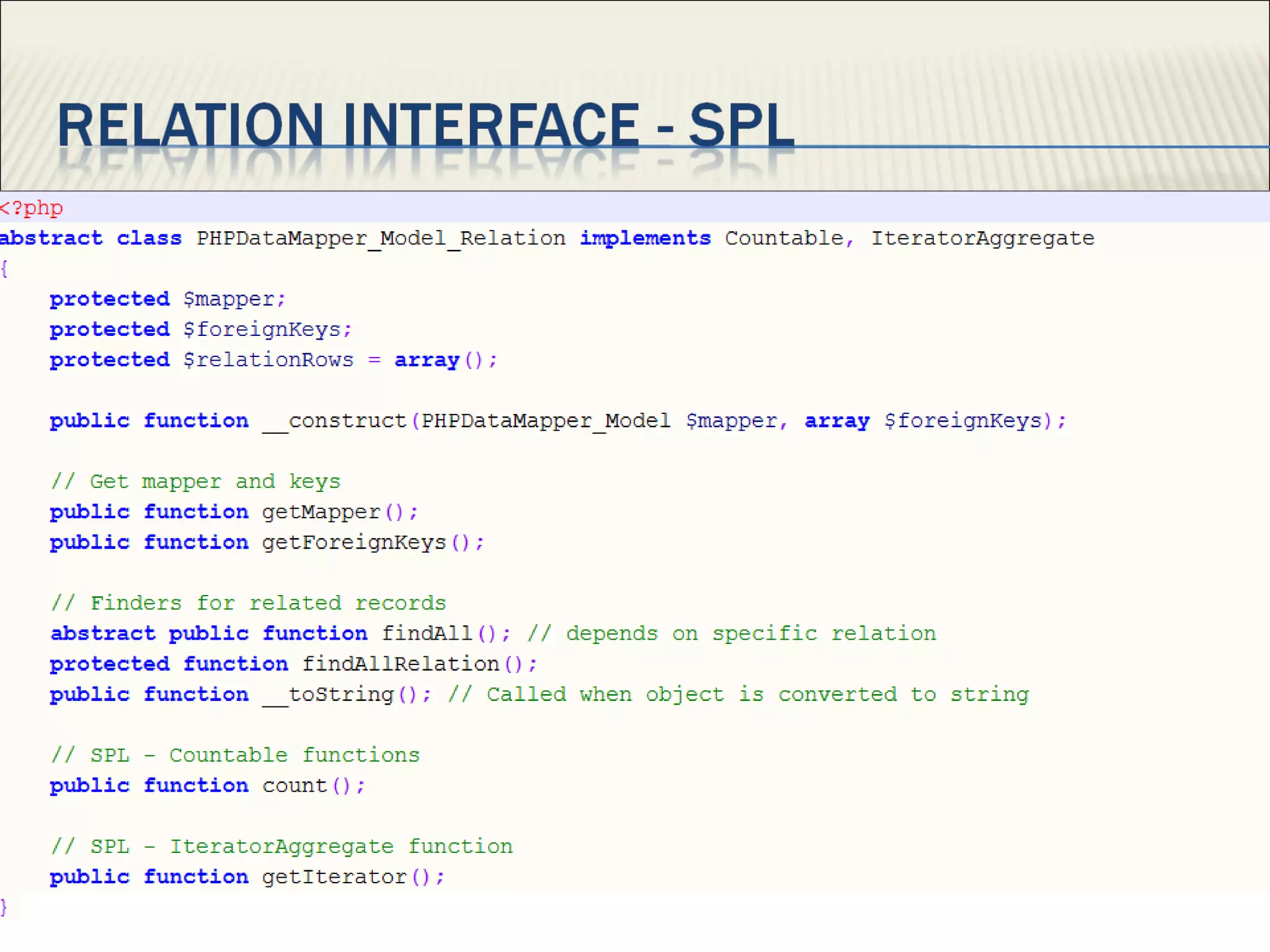This screenshot has height=952, width=1270.
Task: Click the __construct function declaration
Action: 557,421
